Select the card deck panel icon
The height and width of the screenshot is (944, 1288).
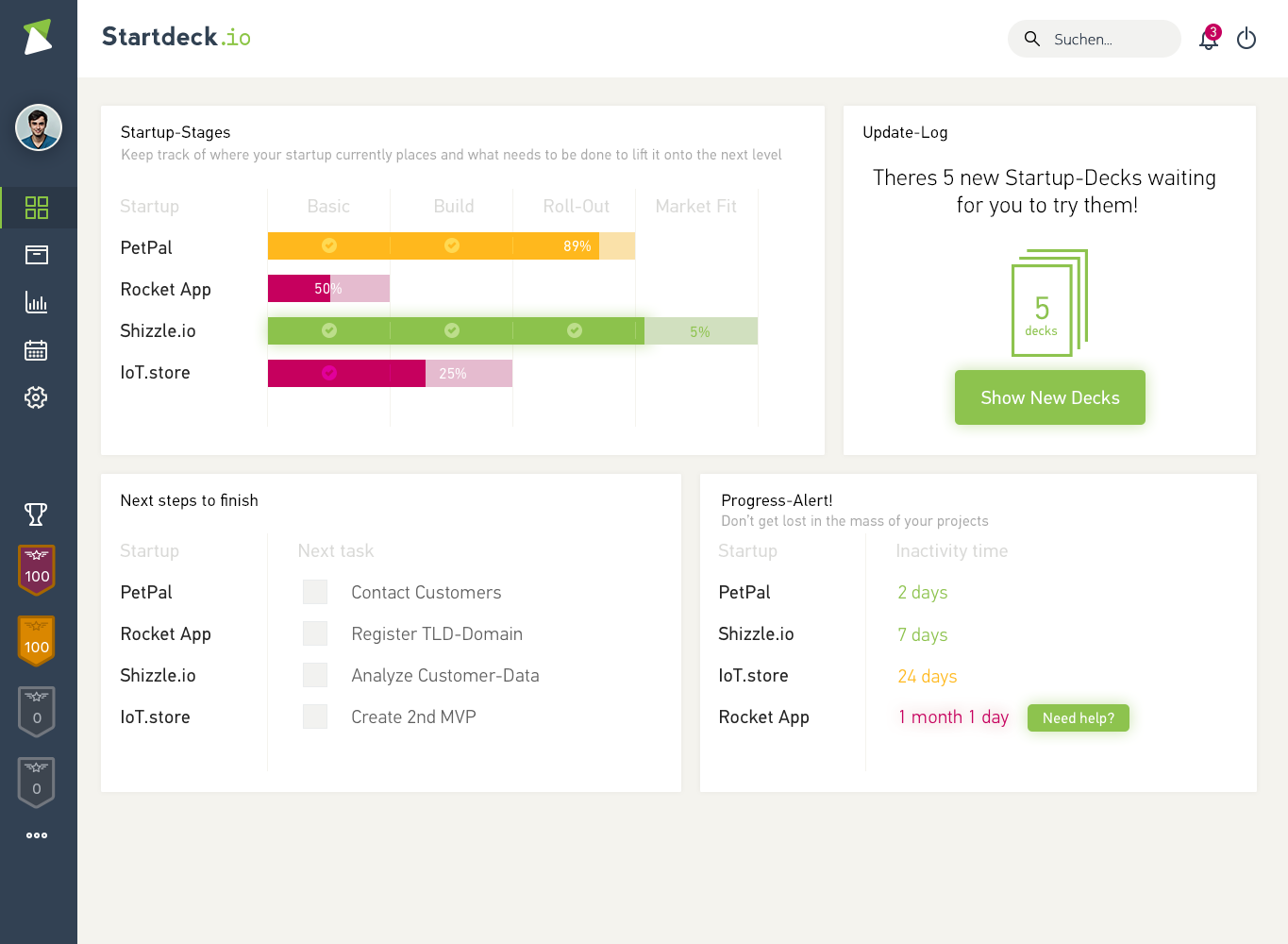[39, 255]
